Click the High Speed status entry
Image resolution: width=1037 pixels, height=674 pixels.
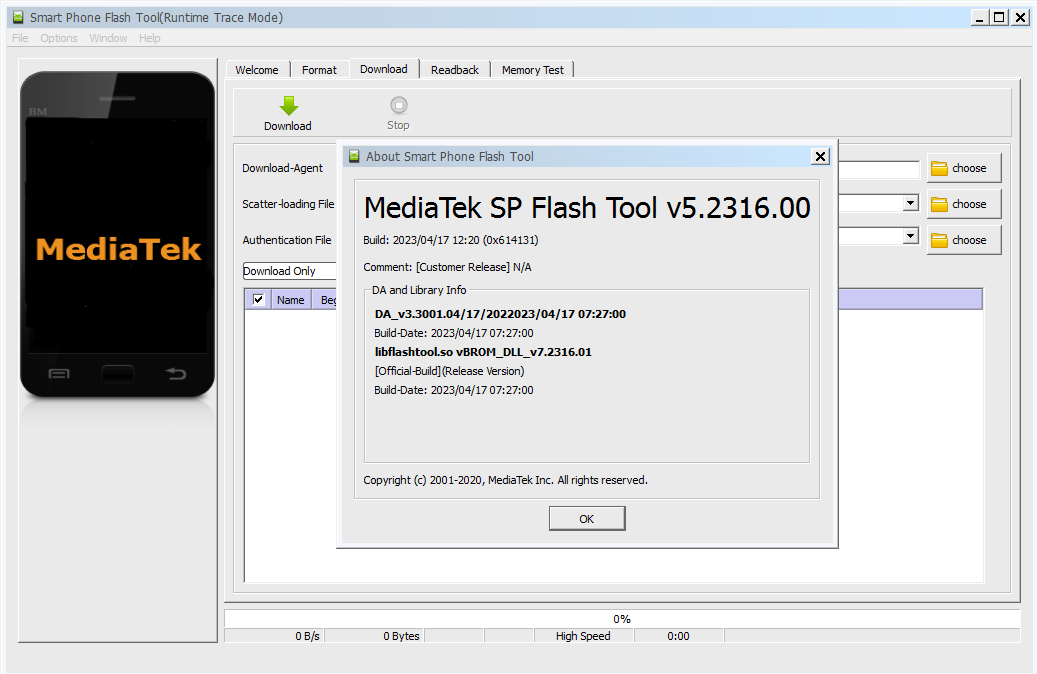[583, 636]
